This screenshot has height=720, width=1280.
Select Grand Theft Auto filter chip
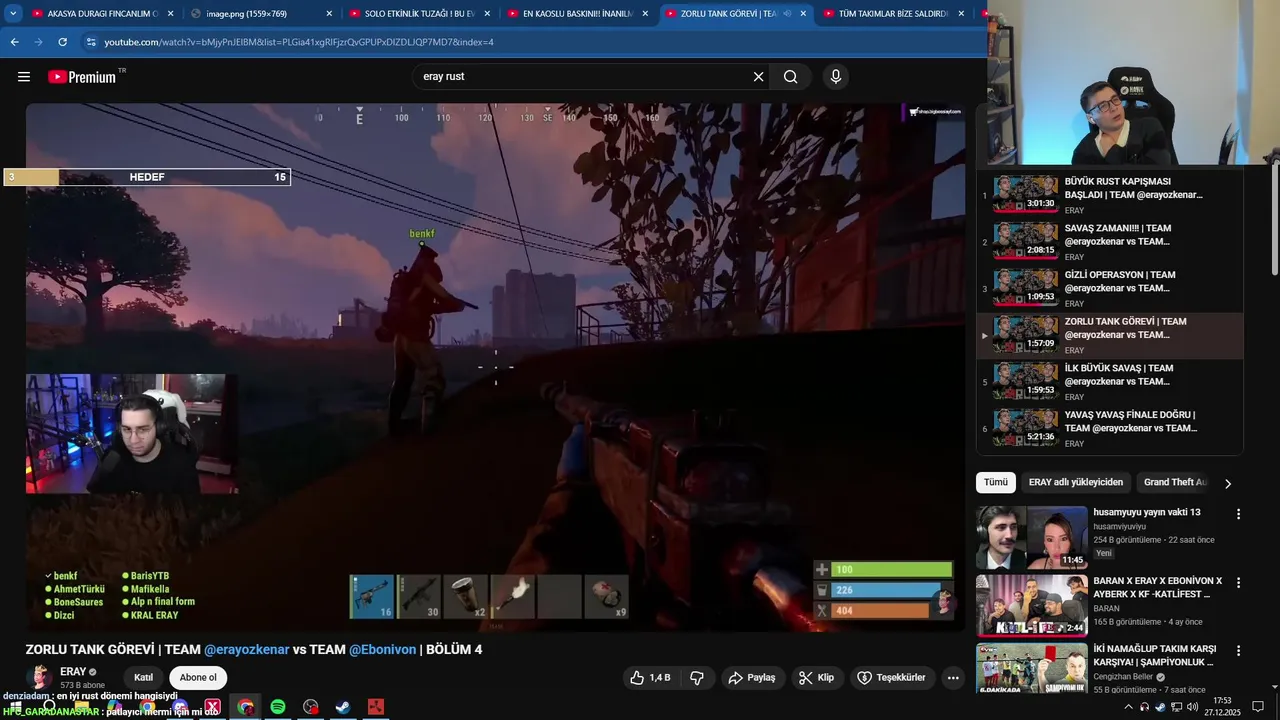click(x=1175, y=482)
